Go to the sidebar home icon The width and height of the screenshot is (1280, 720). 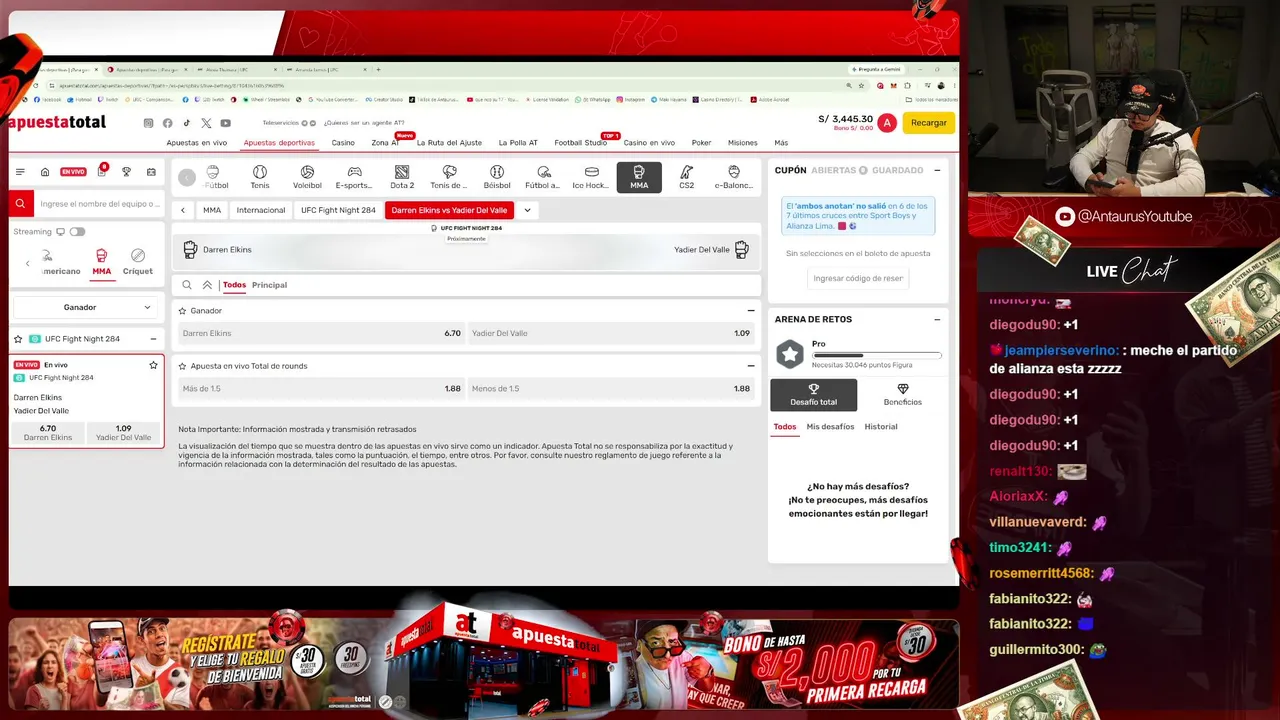pyautogui.click(x=45, y=172)
